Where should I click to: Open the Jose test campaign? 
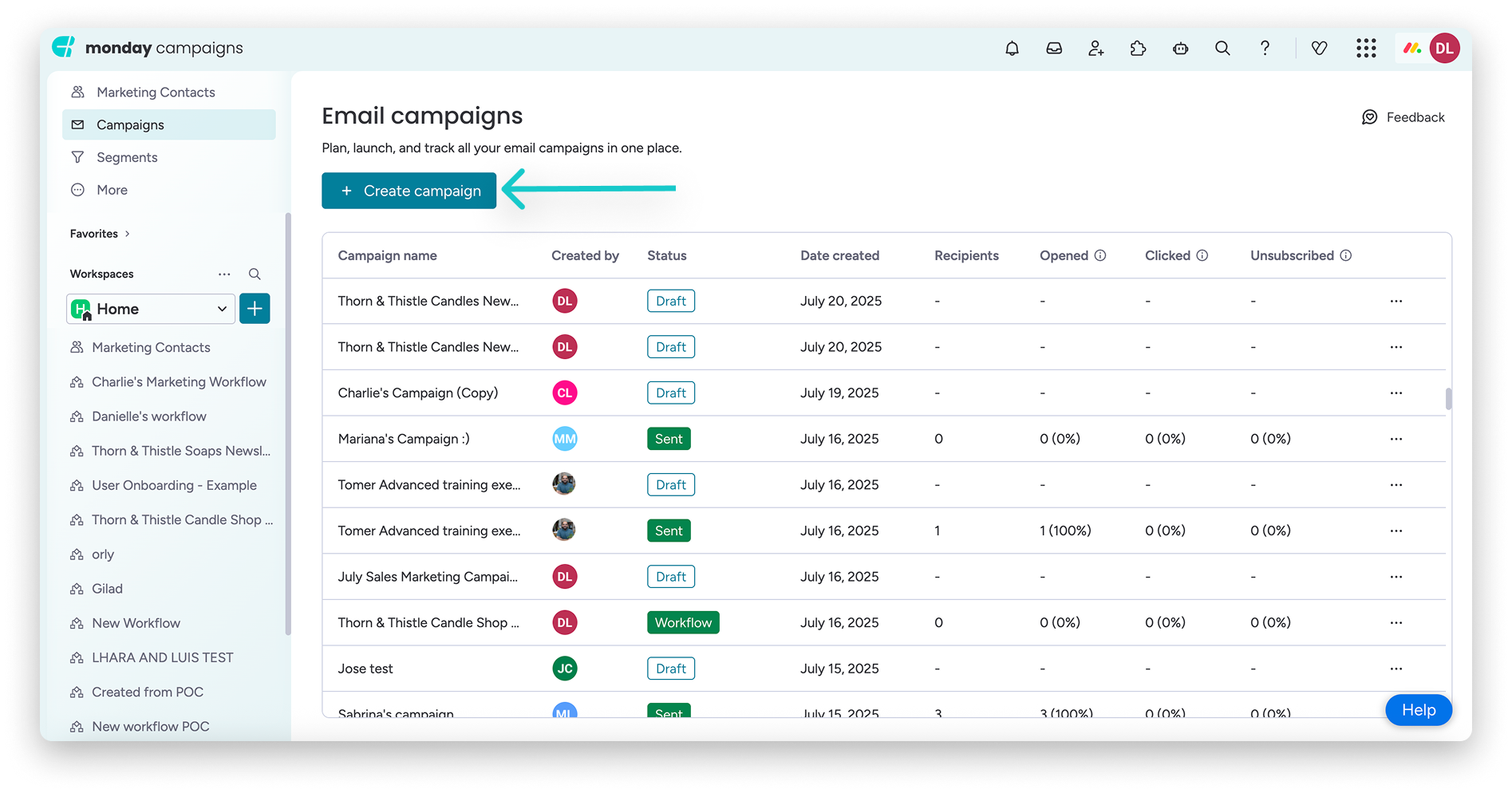click(365, 669)
